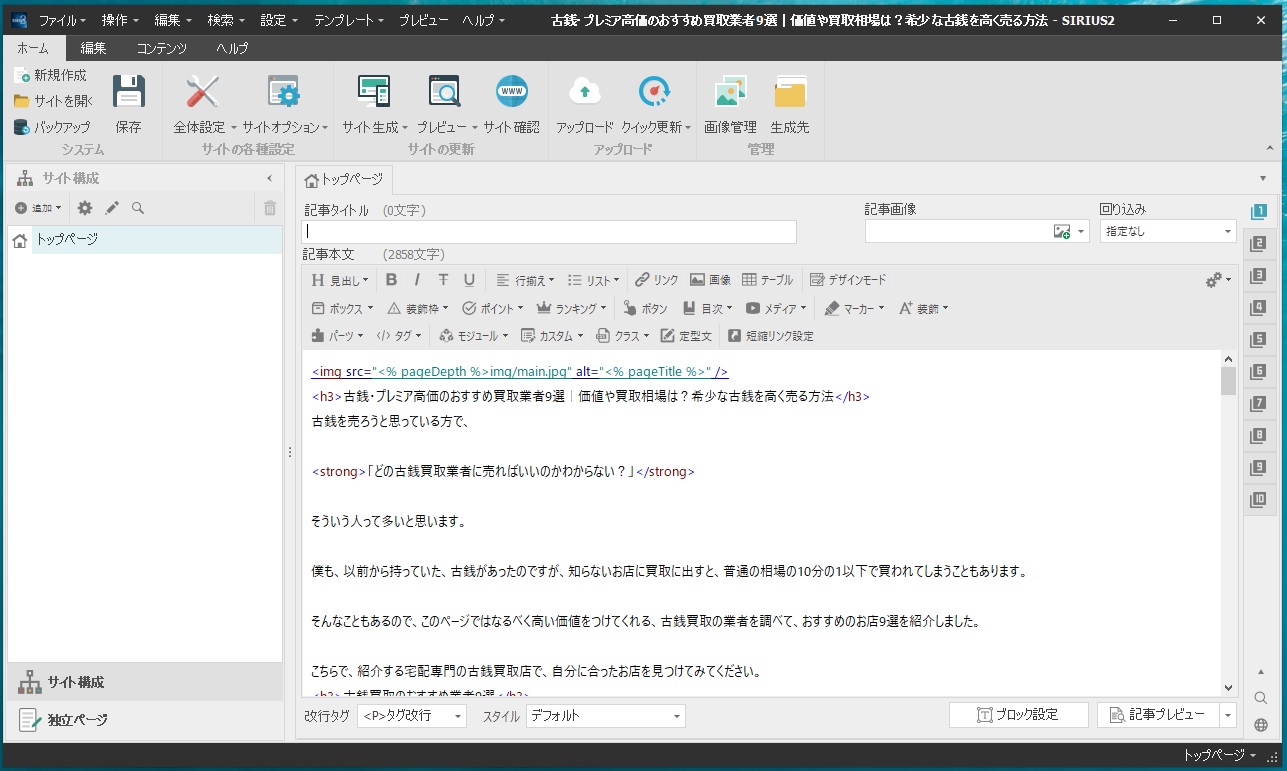
Task: Open the スタイル デフォルト combo box
Action: [x=606, y=716]
